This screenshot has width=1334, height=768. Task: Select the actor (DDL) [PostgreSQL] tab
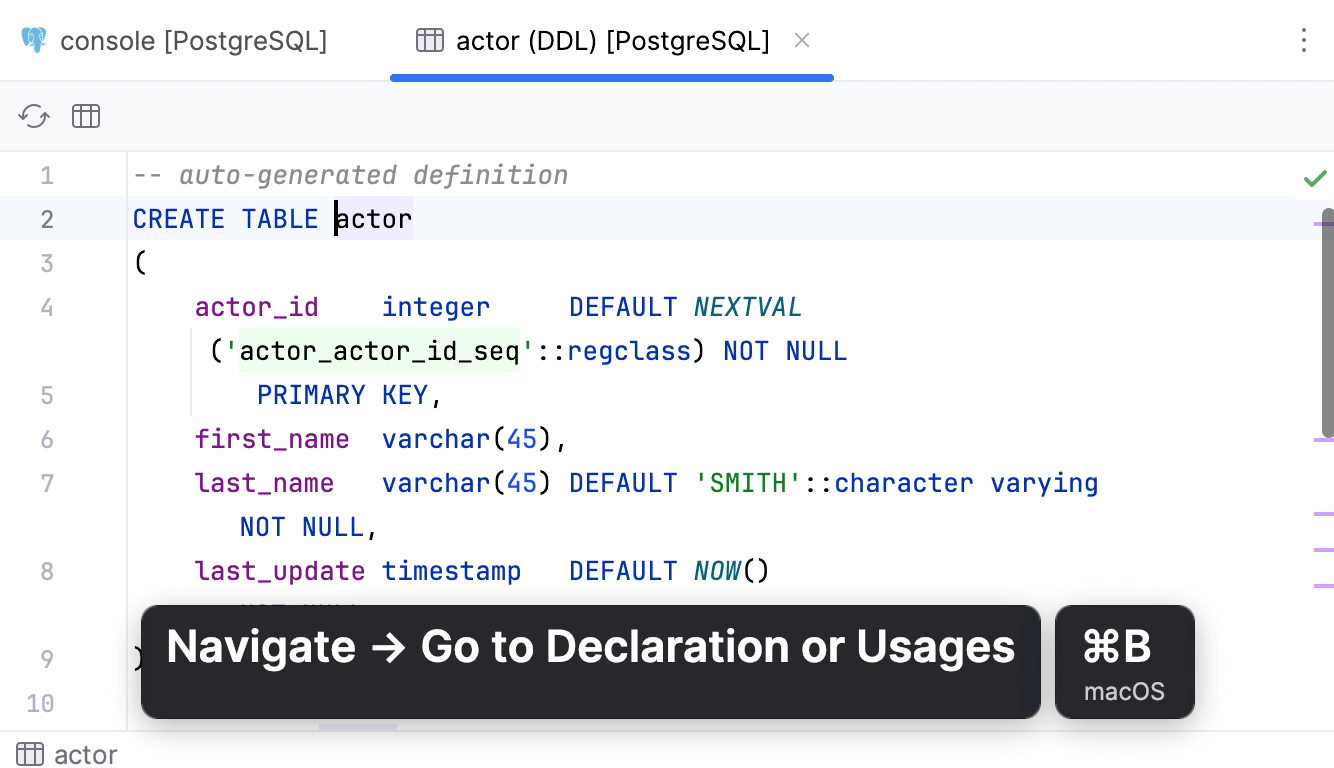point(612,41)
